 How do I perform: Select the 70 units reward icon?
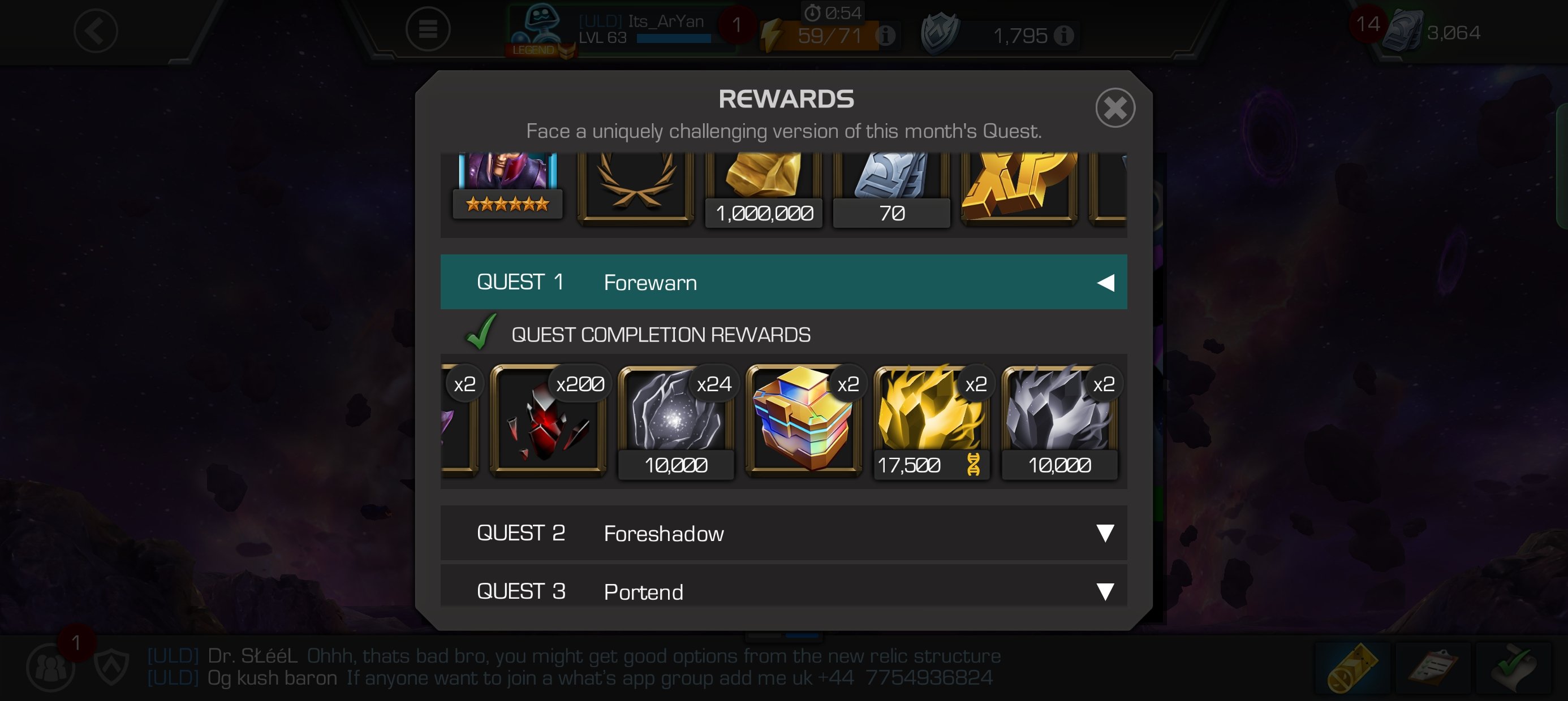[x=891, y=189]
